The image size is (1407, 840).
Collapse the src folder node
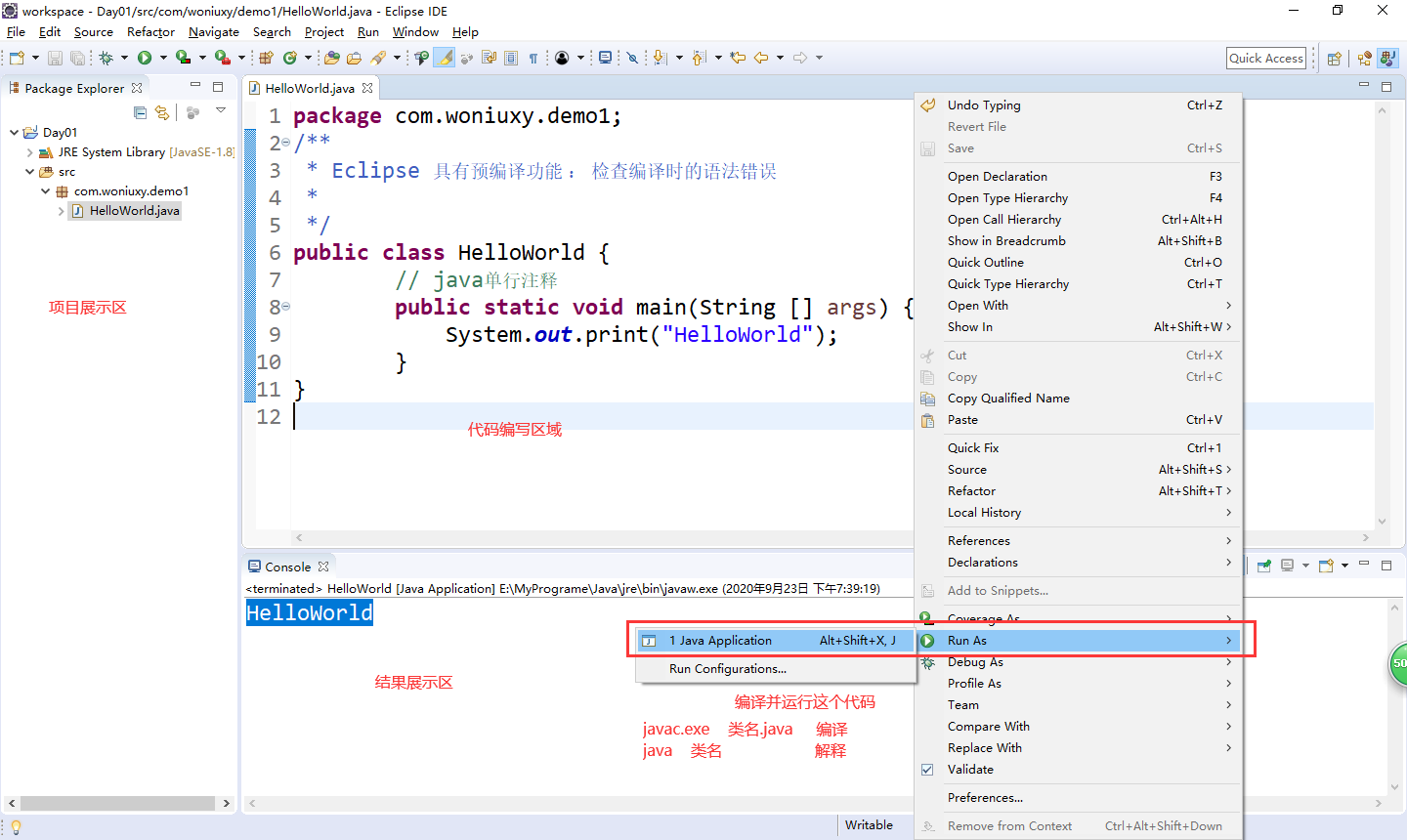29,171
